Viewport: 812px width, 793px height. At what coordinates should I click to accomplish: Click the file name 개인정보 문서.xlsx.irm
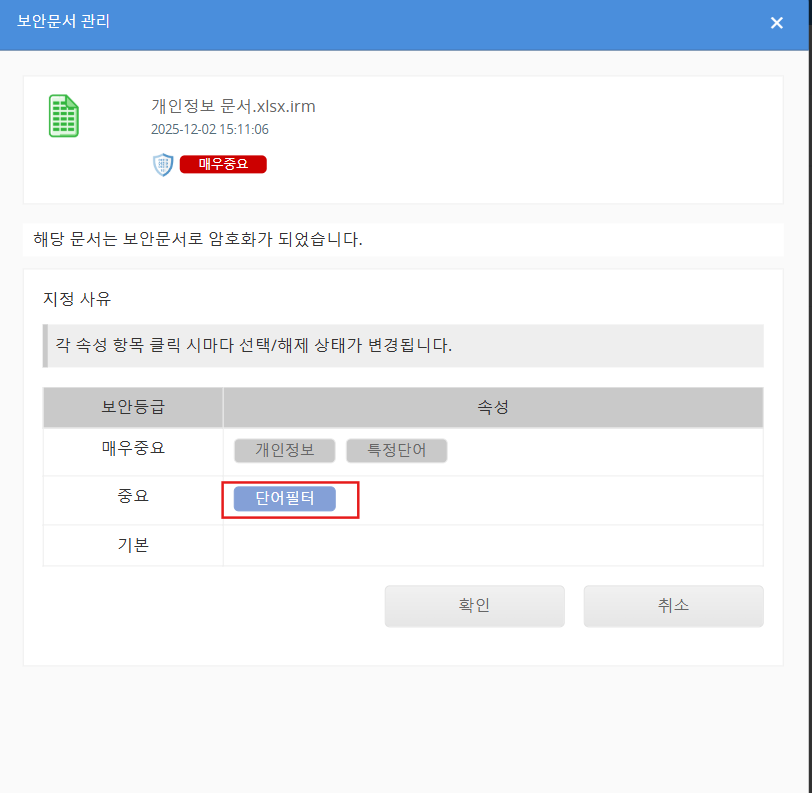(x=233, y=106)
